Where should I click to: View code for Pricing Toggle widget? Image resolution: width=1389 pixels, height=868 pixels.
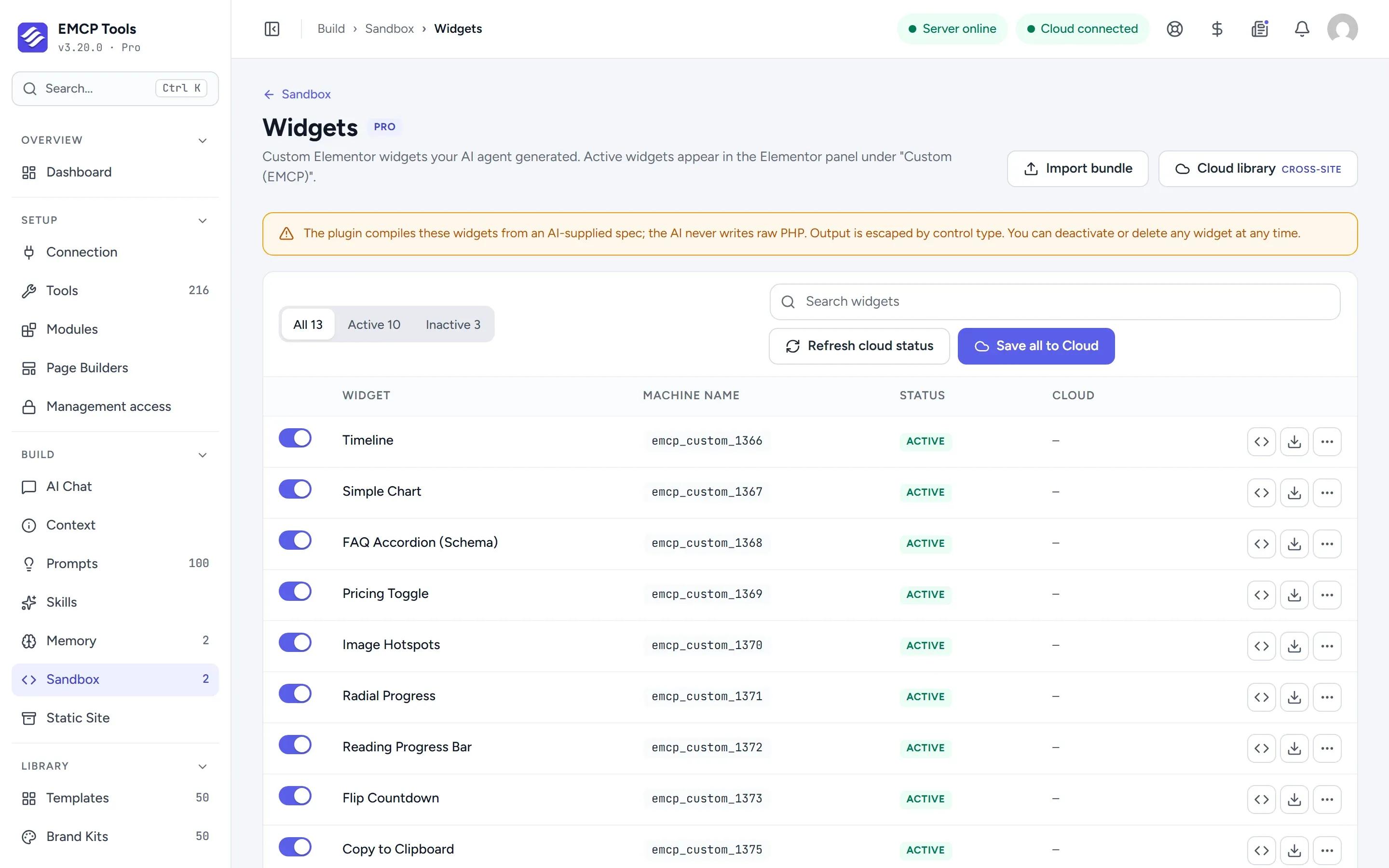(1261, 595)
